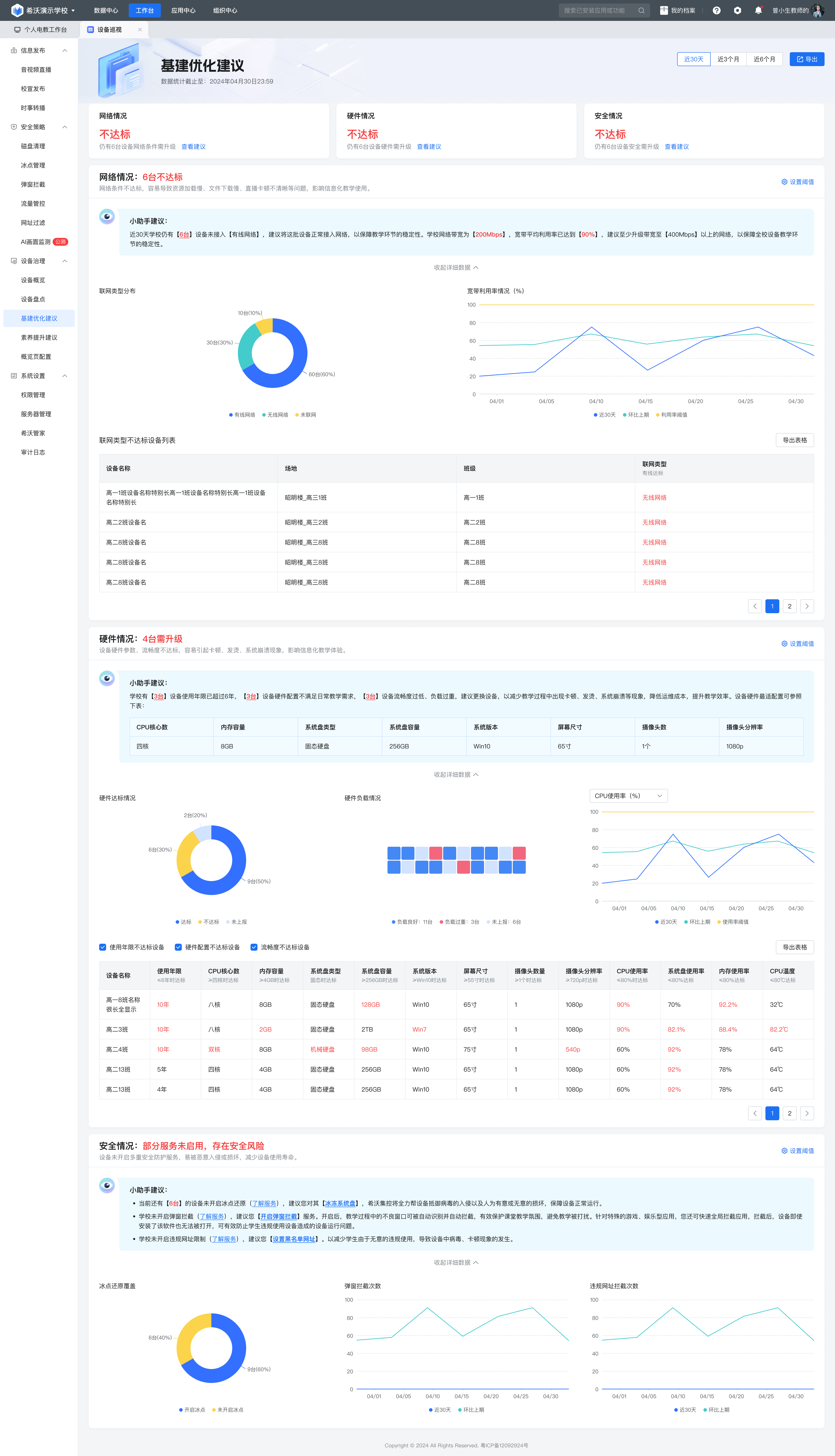Click the 希沃 school logo icon
835x1456 pixels.
pyautogui.click(x=17, y=10)
